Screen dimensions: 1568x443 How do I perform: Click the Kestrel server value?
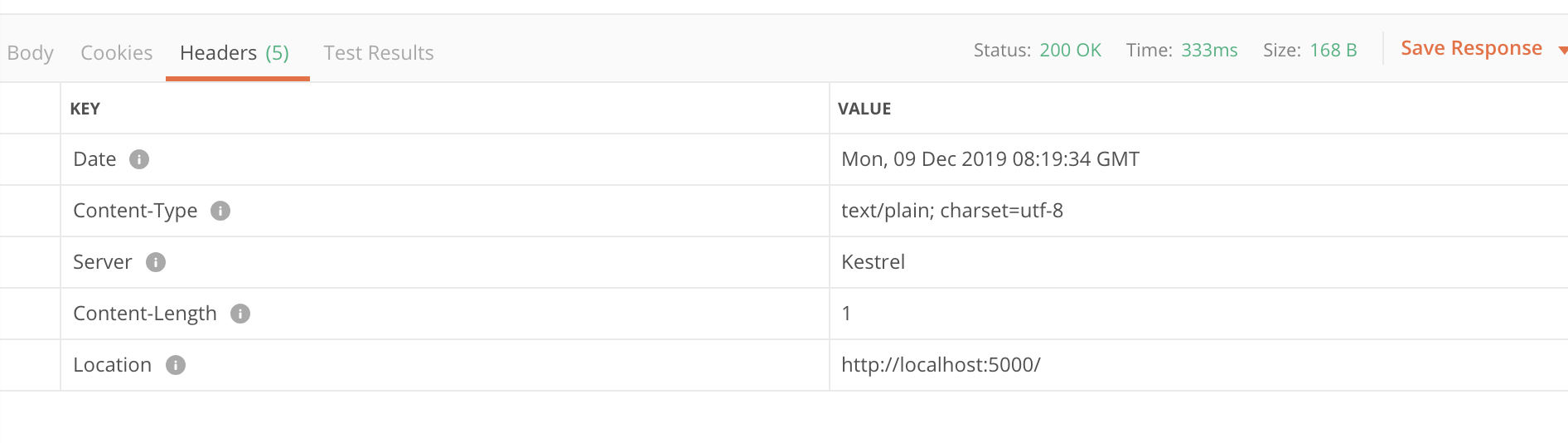coord(873,262)
